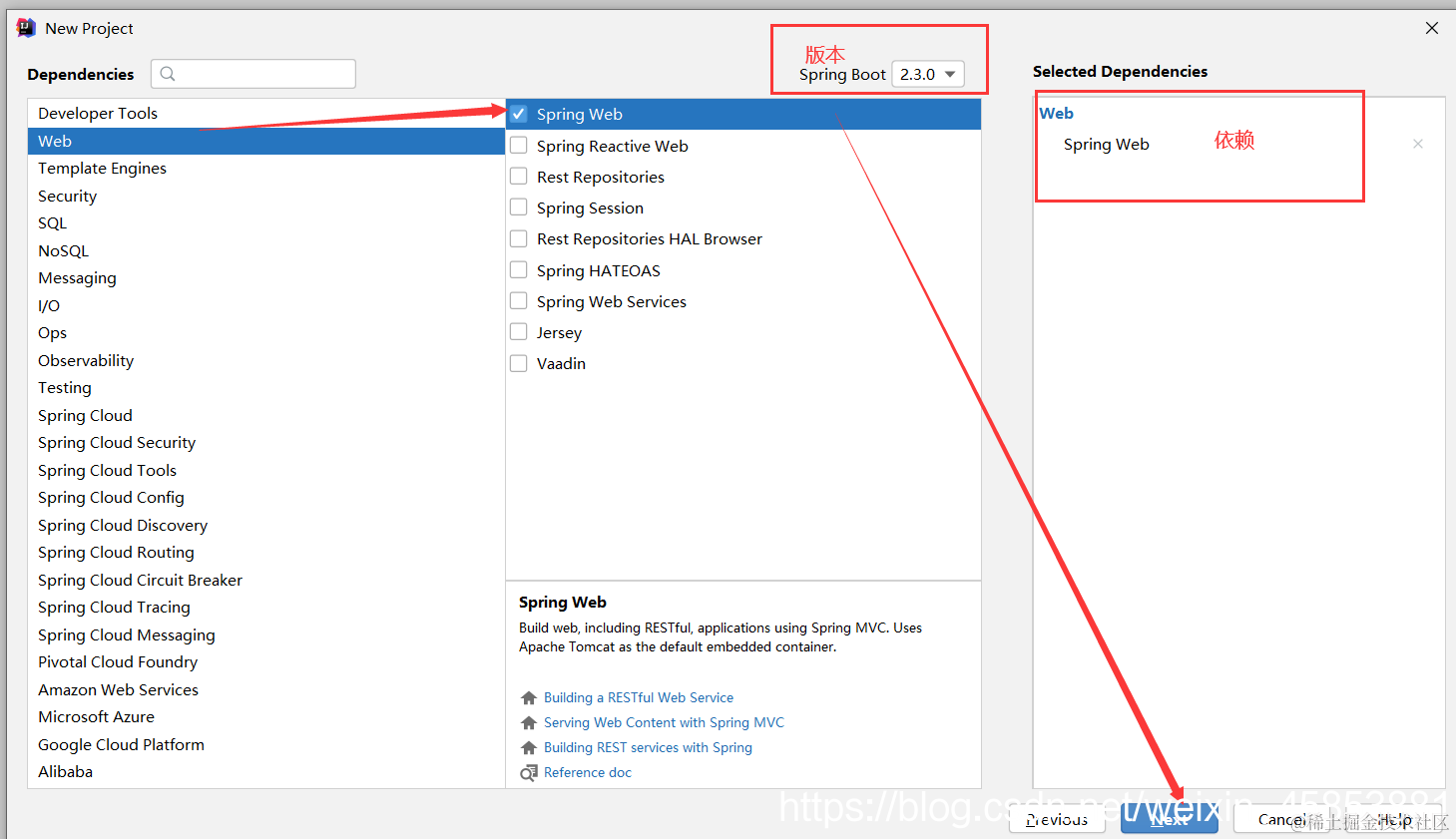Viewport: 1456px width, 839px height.
Task: Open Building a RESTful Web Service guide
Action: (639, 697)
